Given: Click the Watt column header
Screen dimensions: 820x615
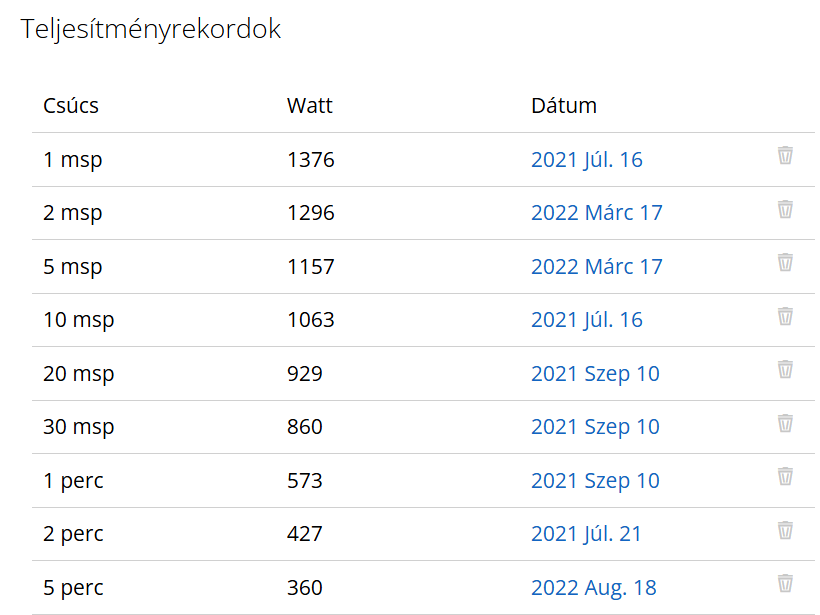Looking at the screenshot, I should (310, 106).
